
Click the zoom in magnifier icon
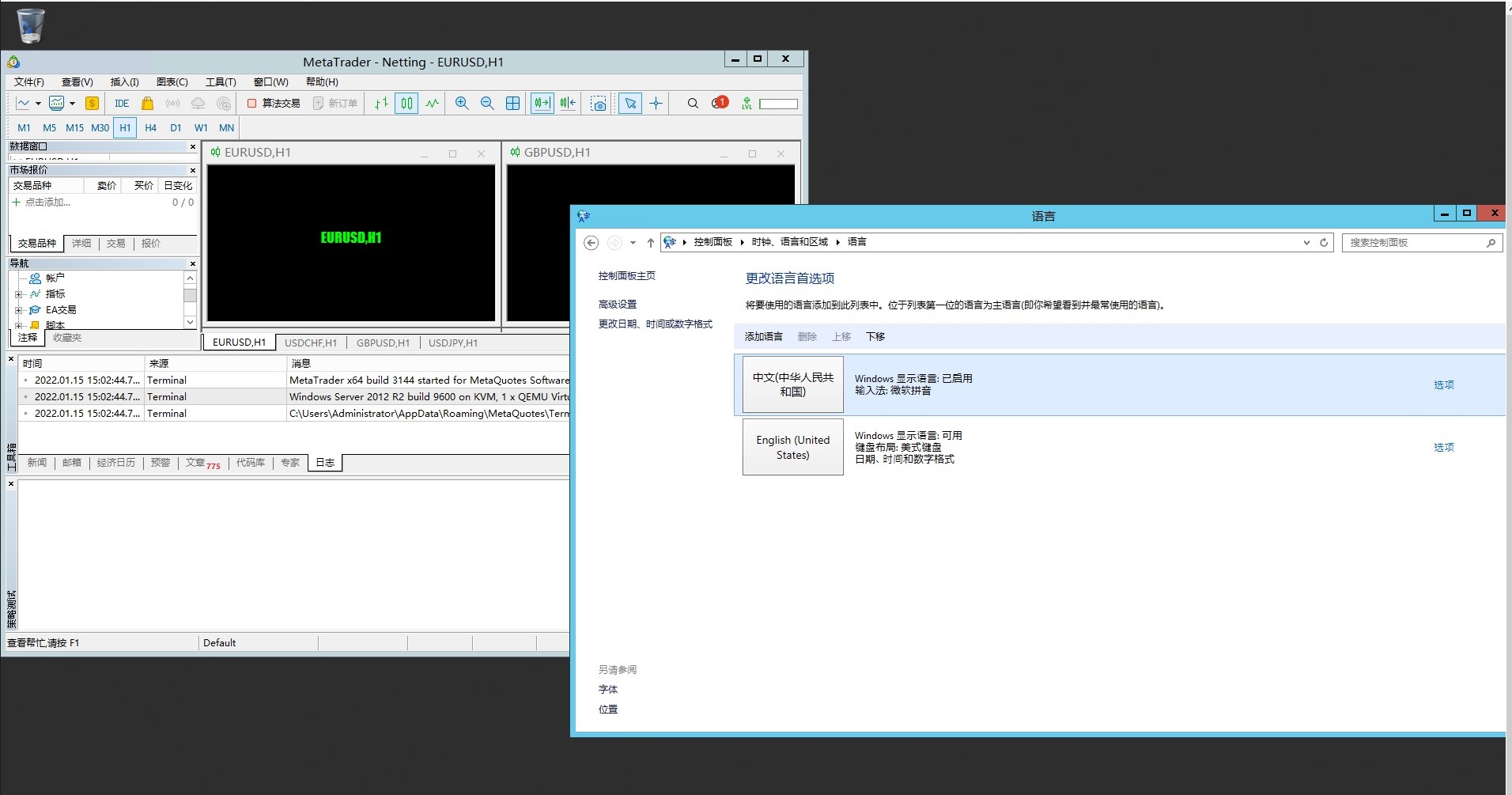pyautogui.click(x=462, y=104)
